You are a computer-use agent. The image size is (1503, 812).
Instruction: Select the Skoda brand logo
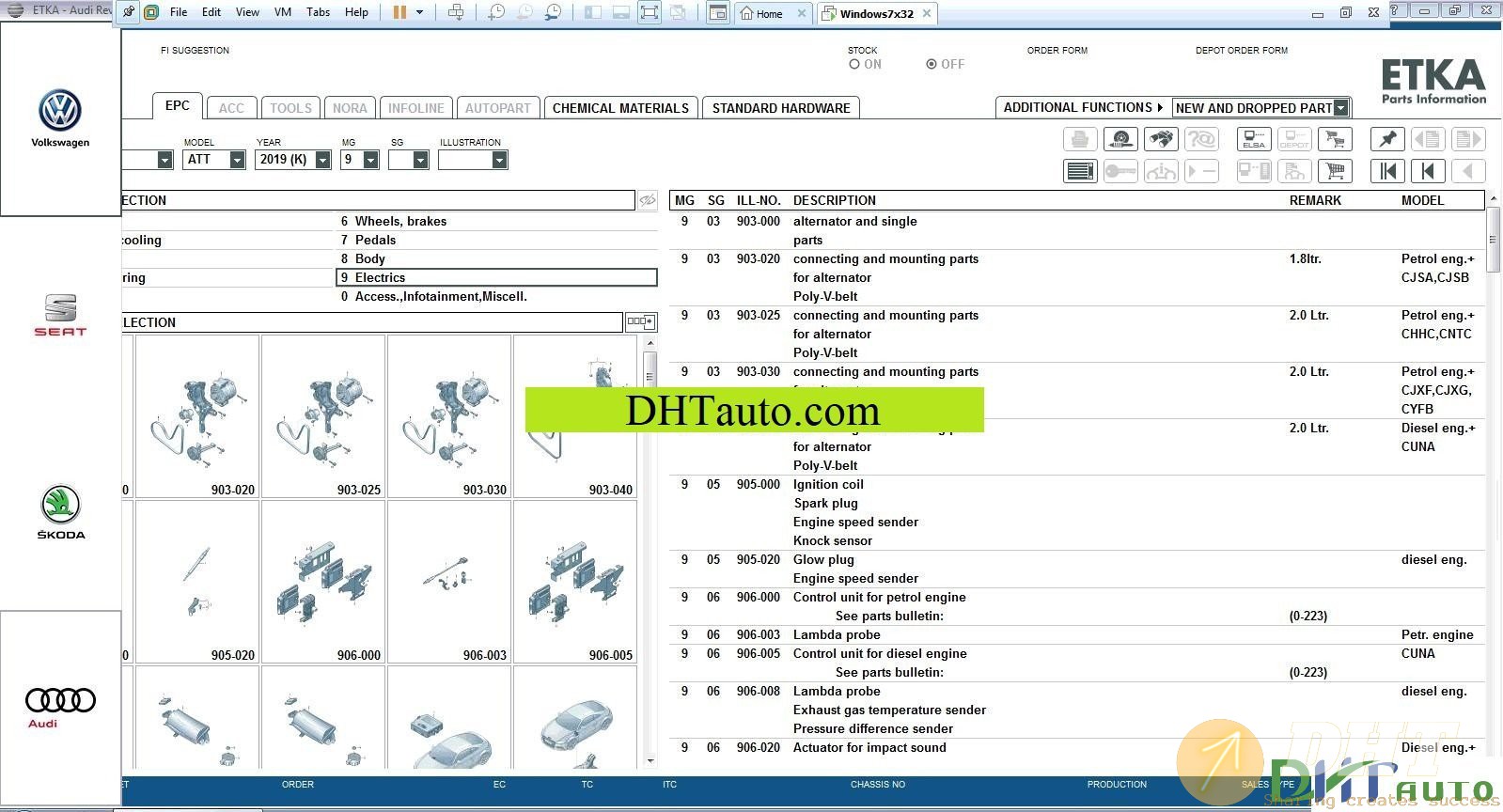coord(60,512)
